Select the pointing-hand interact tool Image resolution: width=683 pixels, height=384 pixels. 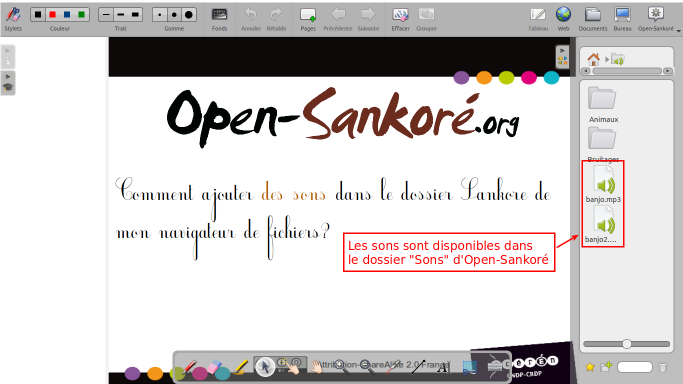tap(291, 367)
